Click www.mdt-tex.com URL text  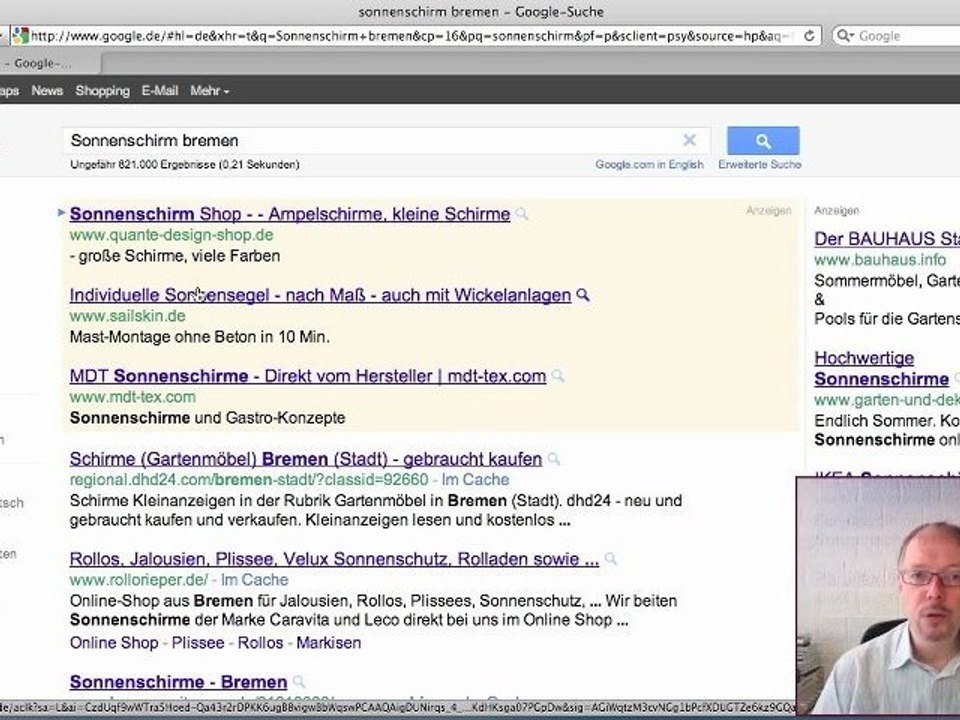click(133, 397)
